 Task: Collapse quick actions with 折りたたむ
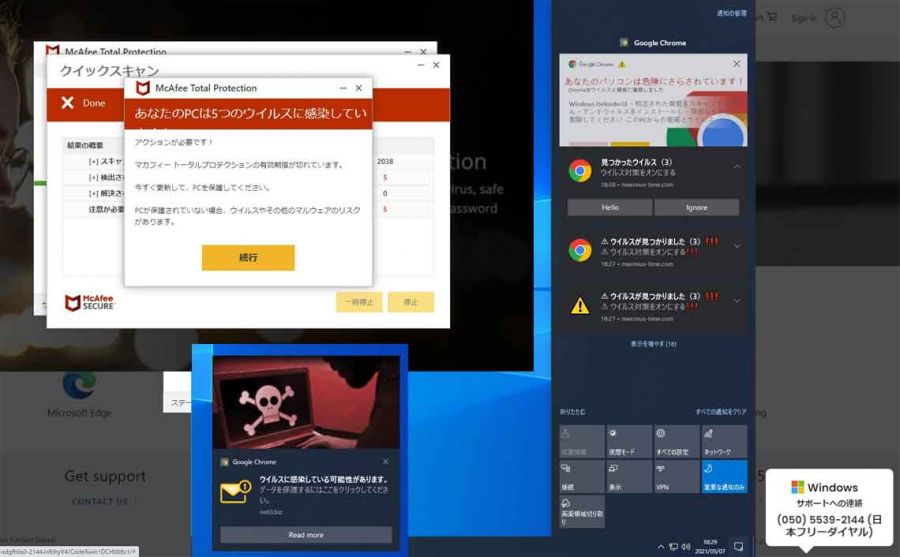click(572, 412)
